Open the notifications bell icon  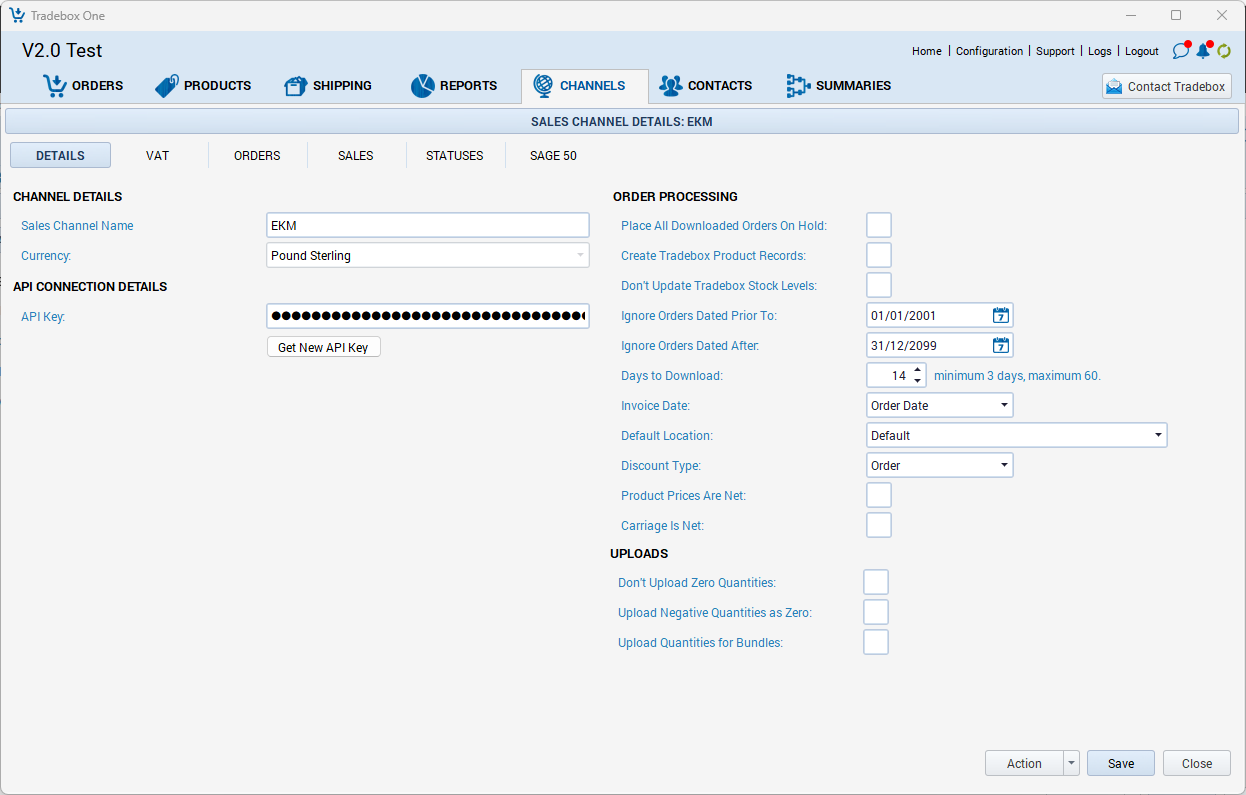tap(1203, 51)
